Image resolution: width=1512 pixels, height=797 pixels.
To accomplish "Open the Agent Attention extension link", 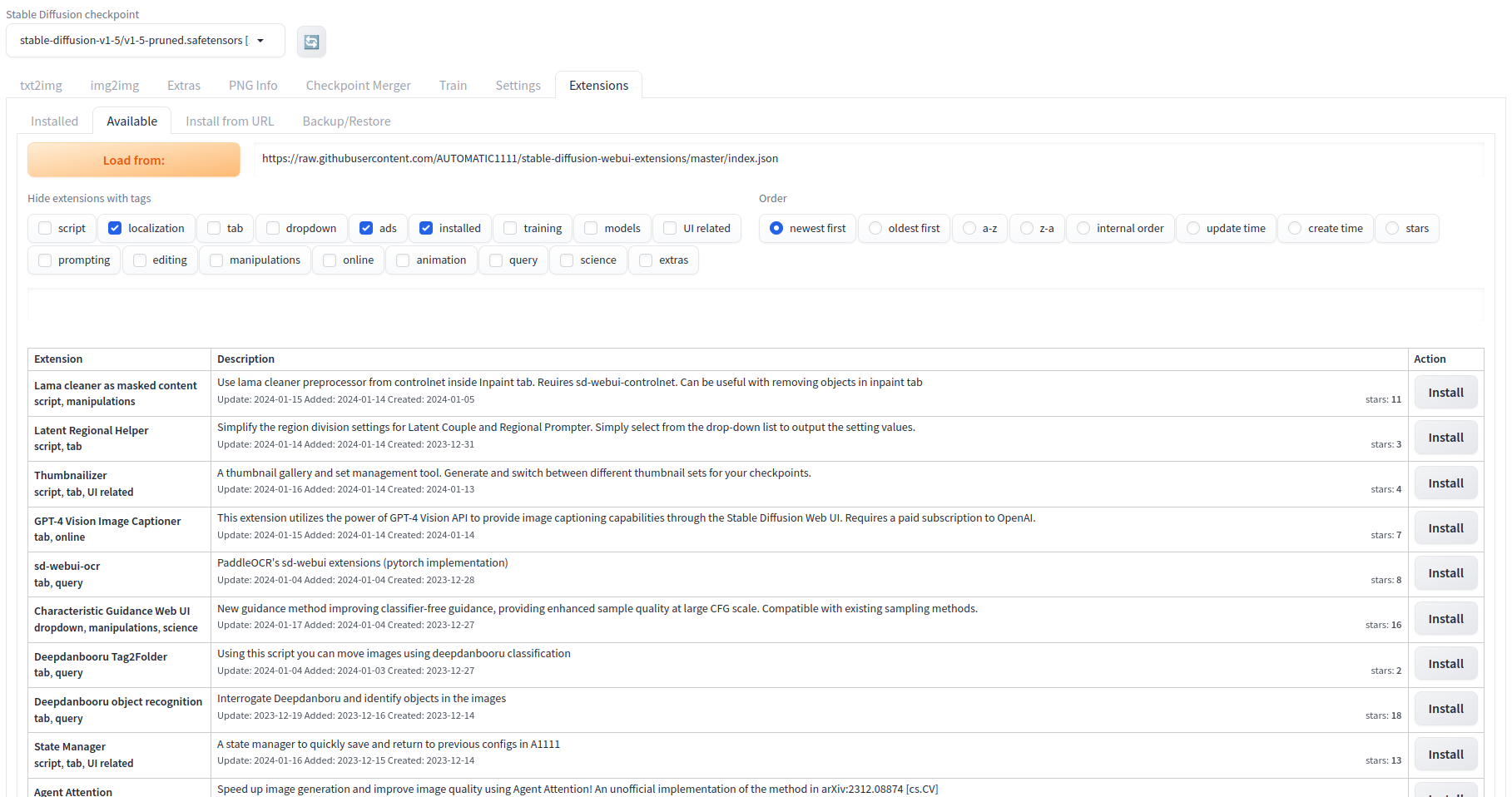I will point(73,791).
